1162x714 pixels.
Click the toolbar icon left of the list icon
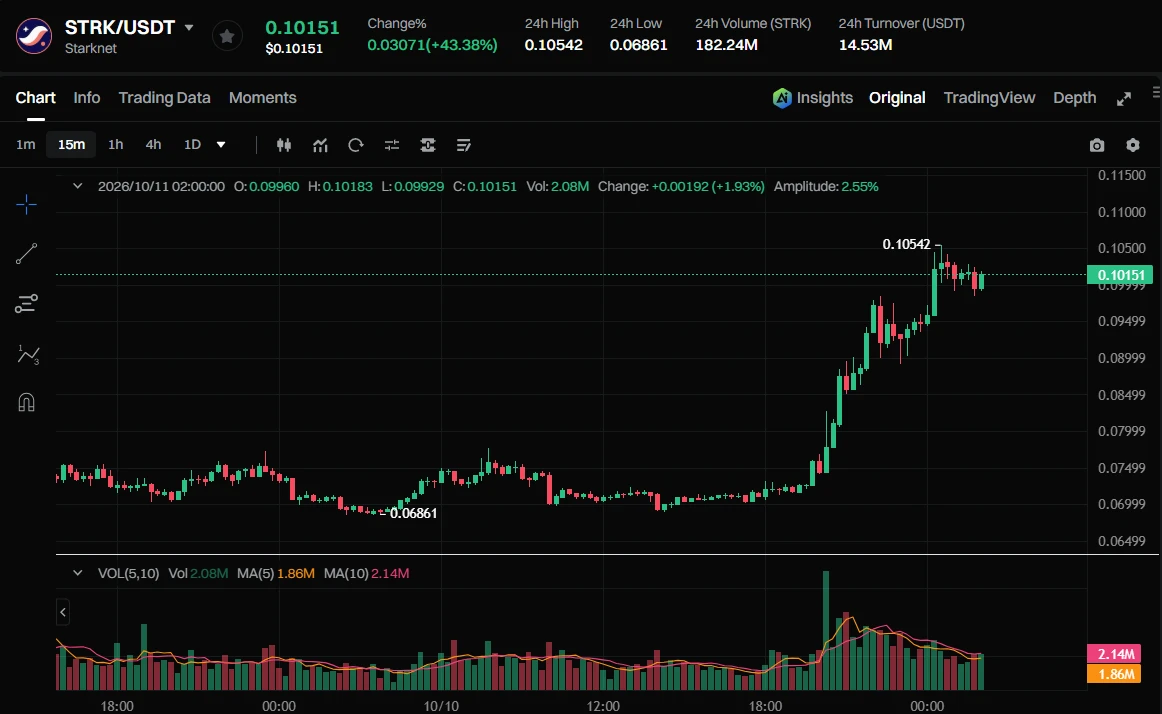pyautogui.click(x=428, y=145)
